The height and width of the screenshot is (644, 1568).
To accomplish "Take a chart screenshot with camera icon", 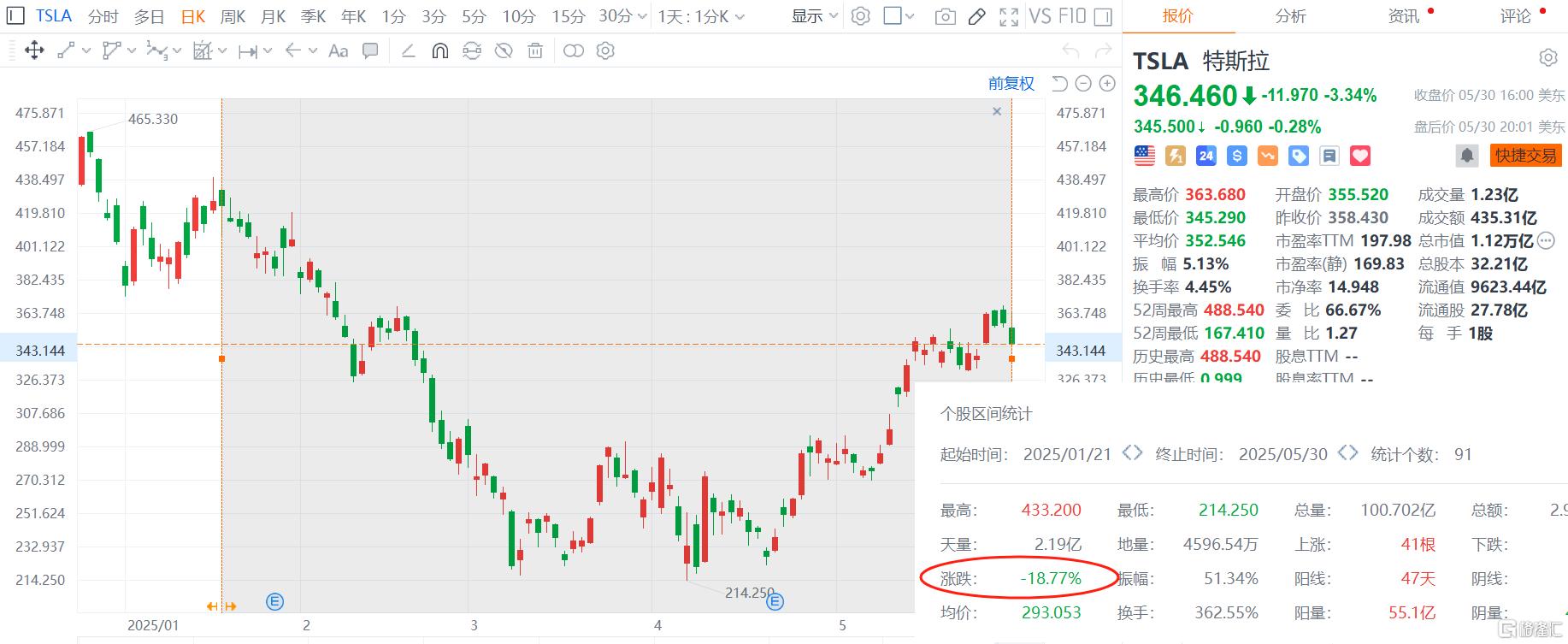I will (945, 16).
